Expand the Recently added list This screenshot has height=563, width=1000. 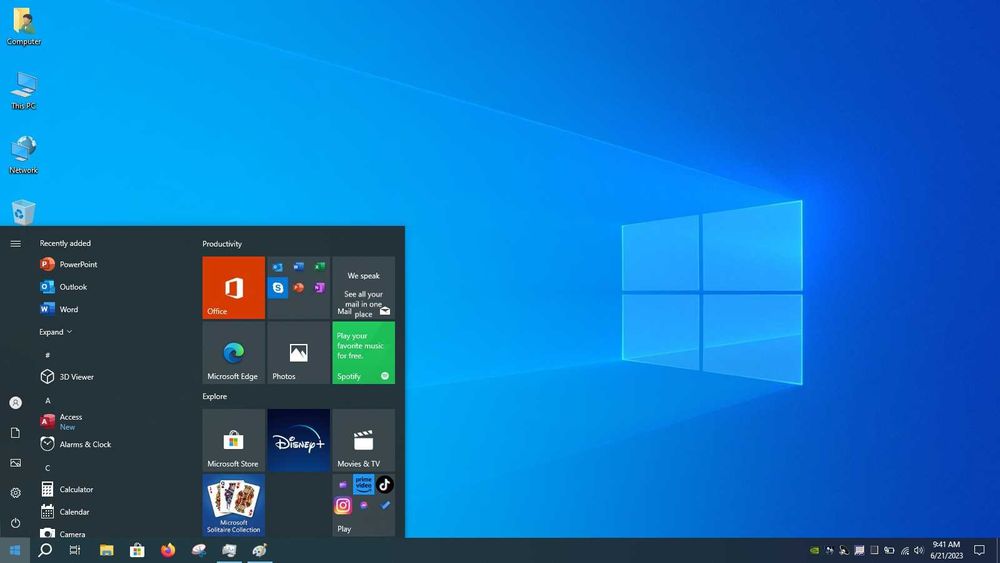pyautogui.click(x=55, y=332)
